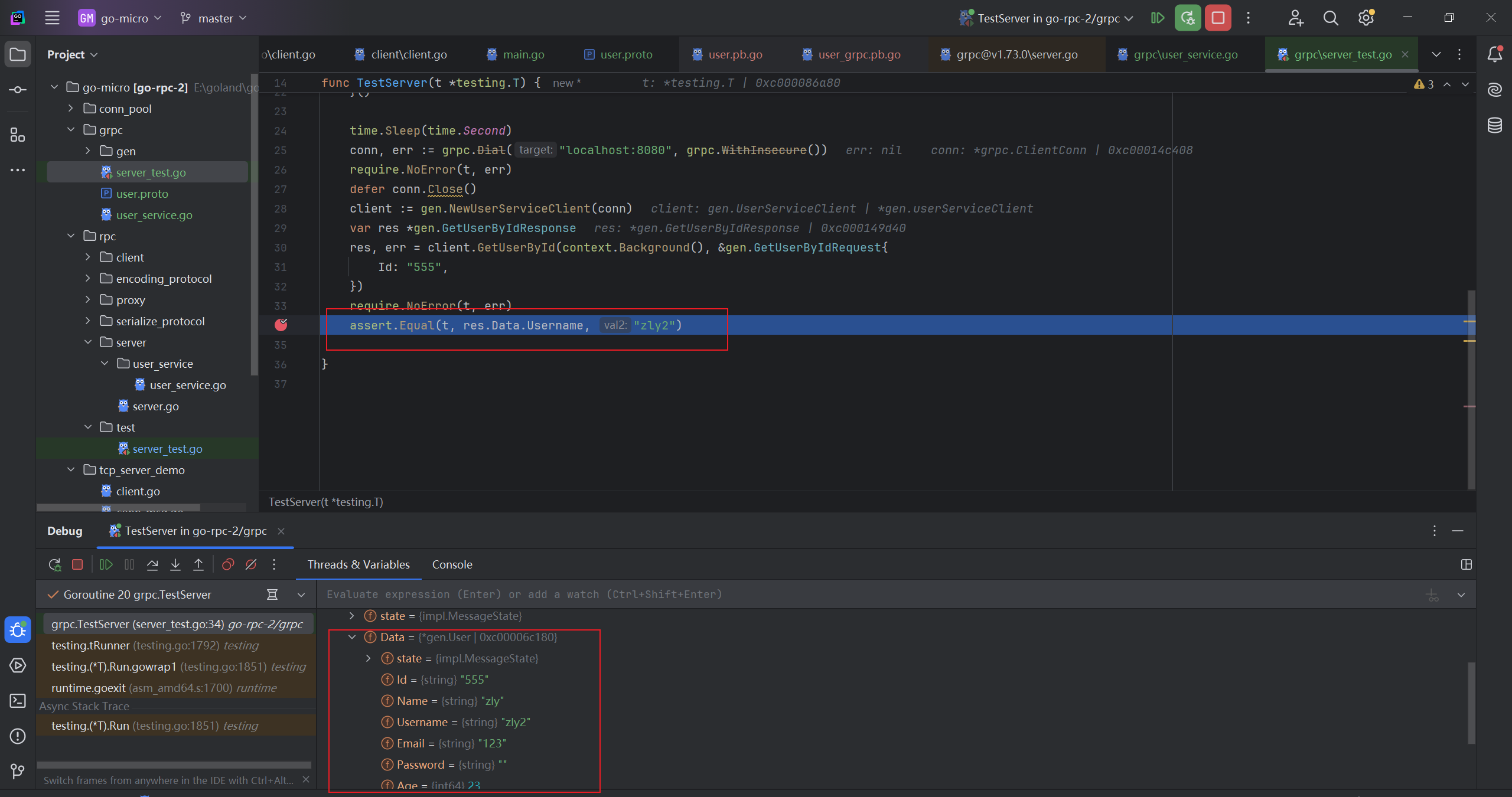Select Threads & Variables tab
Viewport: 1512px width, 797px height.
point(359,565)
